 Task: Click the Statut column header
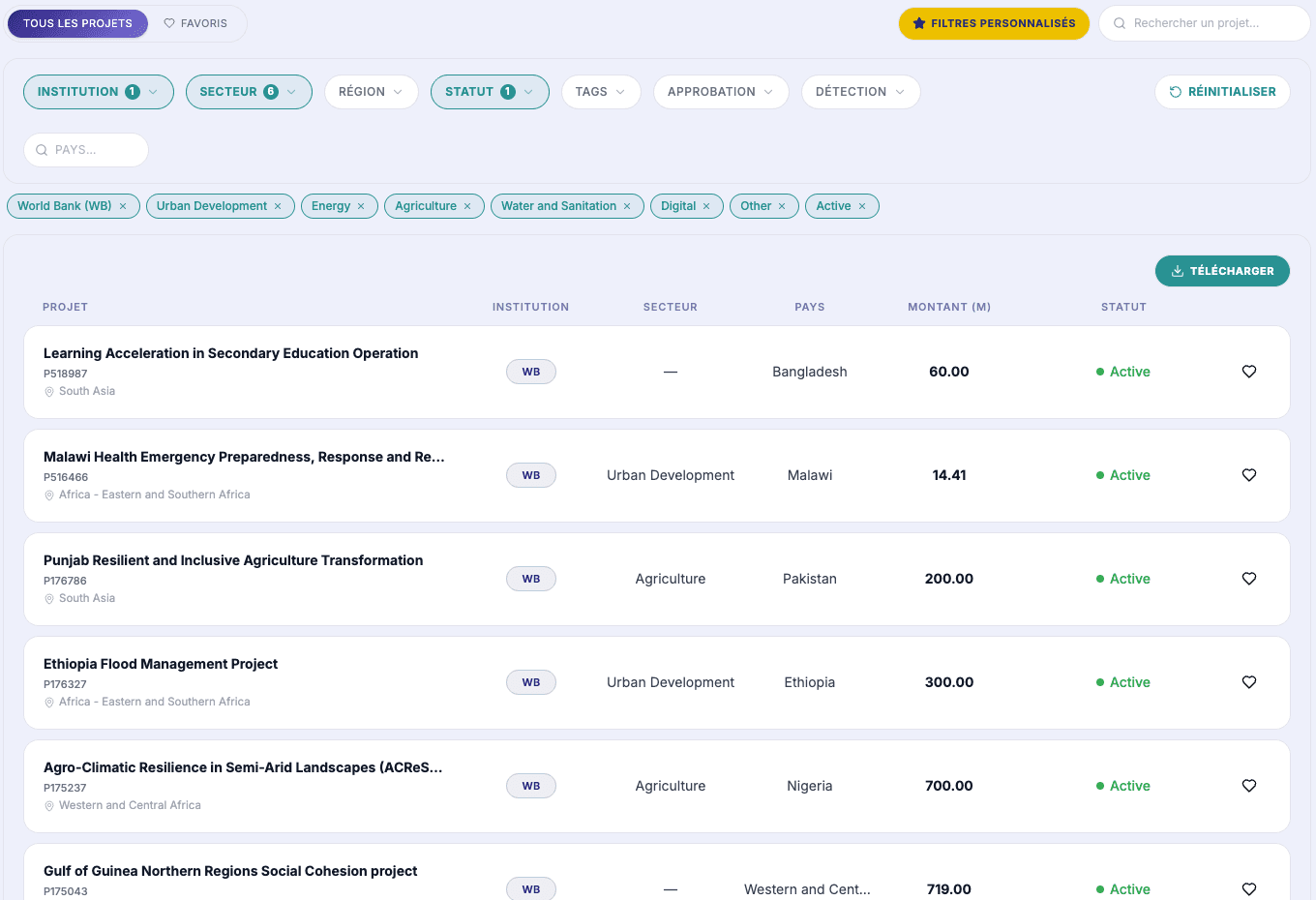(1123, 307)
